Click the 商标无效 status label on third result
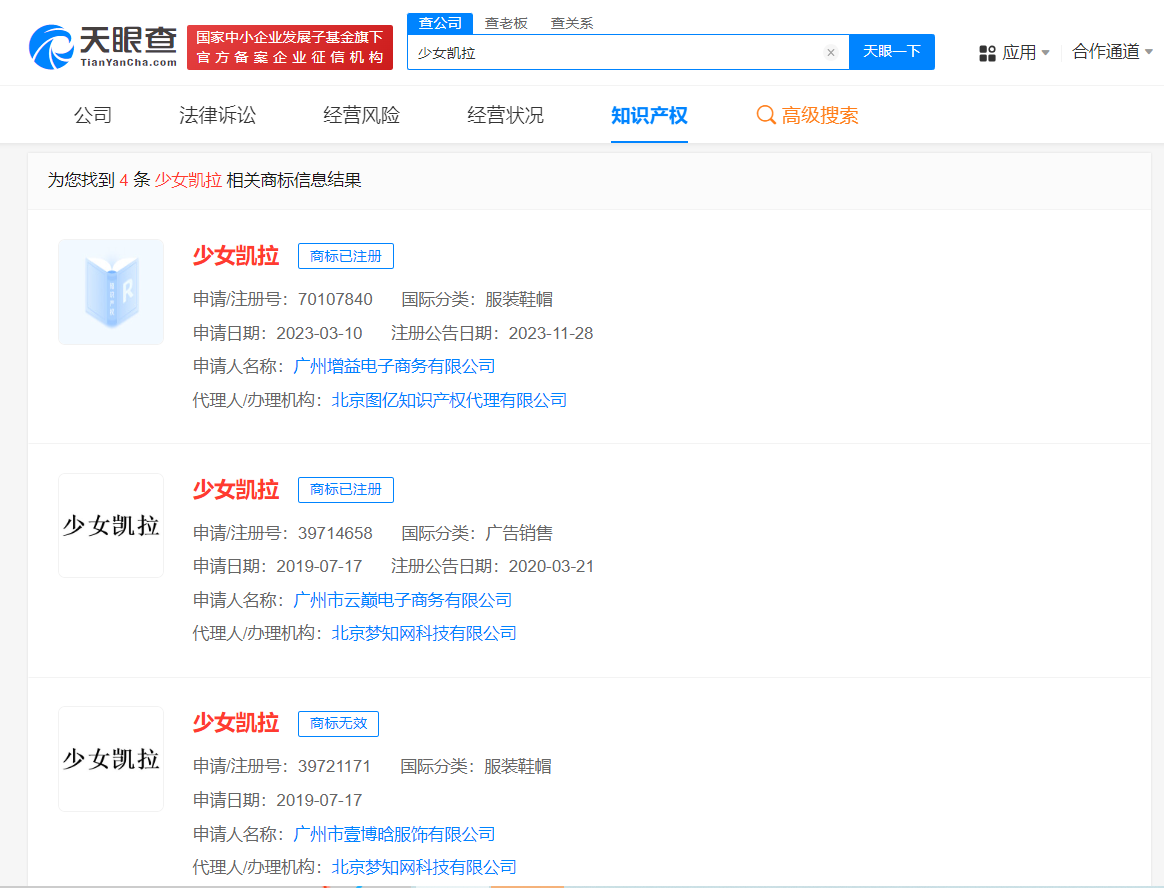This screenshot has height=888, width=1164. click(338, 723)
